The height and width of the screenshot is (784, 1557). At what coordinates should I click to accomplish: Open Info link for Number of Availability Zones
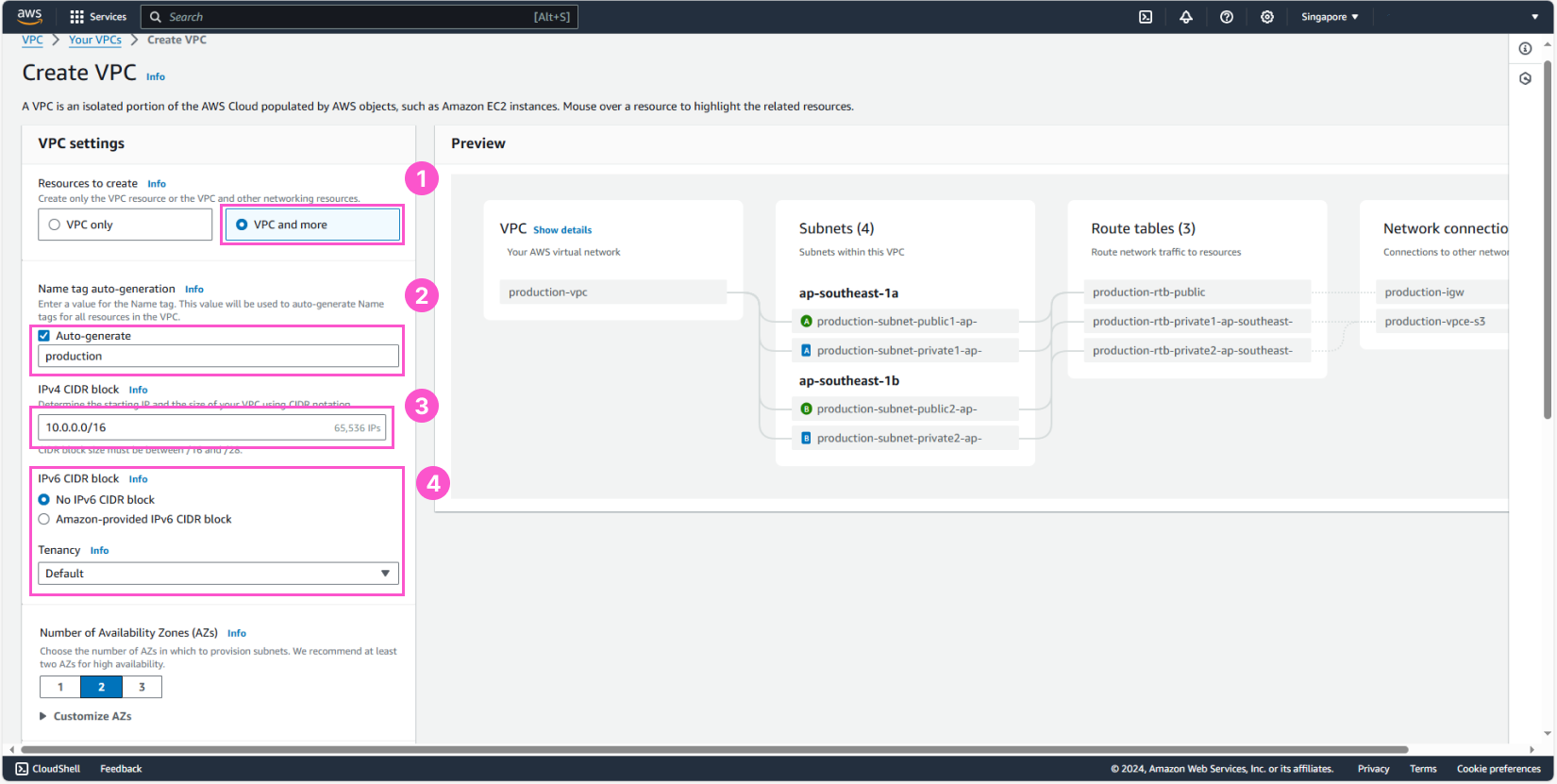[237, 634]
